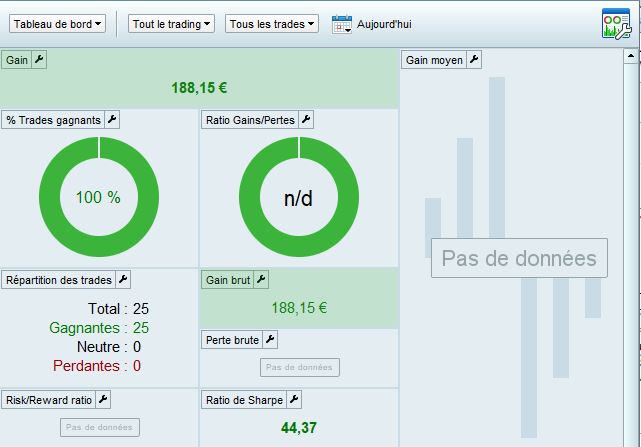The height and width of the screenshot is (447, 641).
Task: Click the Neutre : 0 line
Action: click(x=109, y=347)
